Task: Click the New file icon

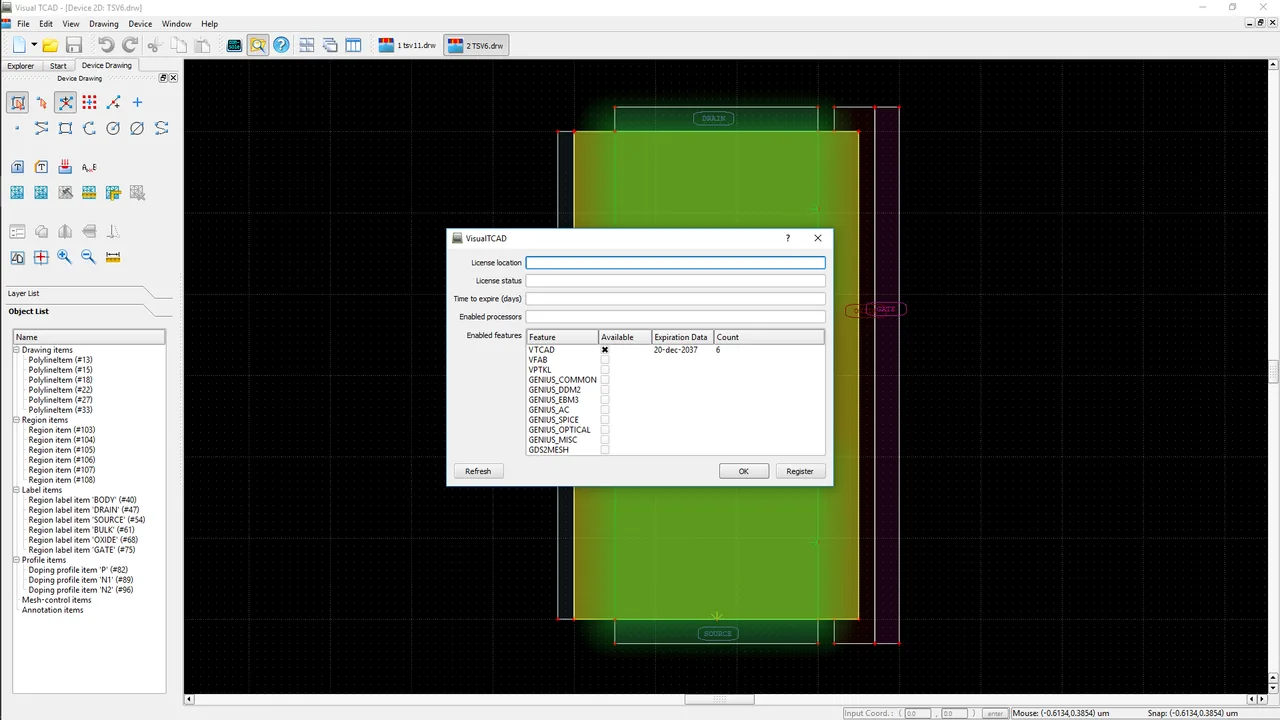Action: tap(19, 45)
